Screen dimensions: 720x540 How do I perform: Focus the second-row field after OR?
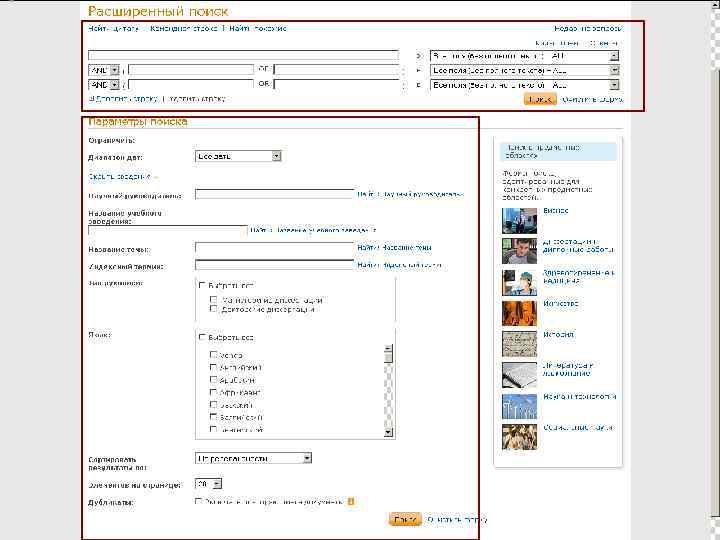[337, 70]
